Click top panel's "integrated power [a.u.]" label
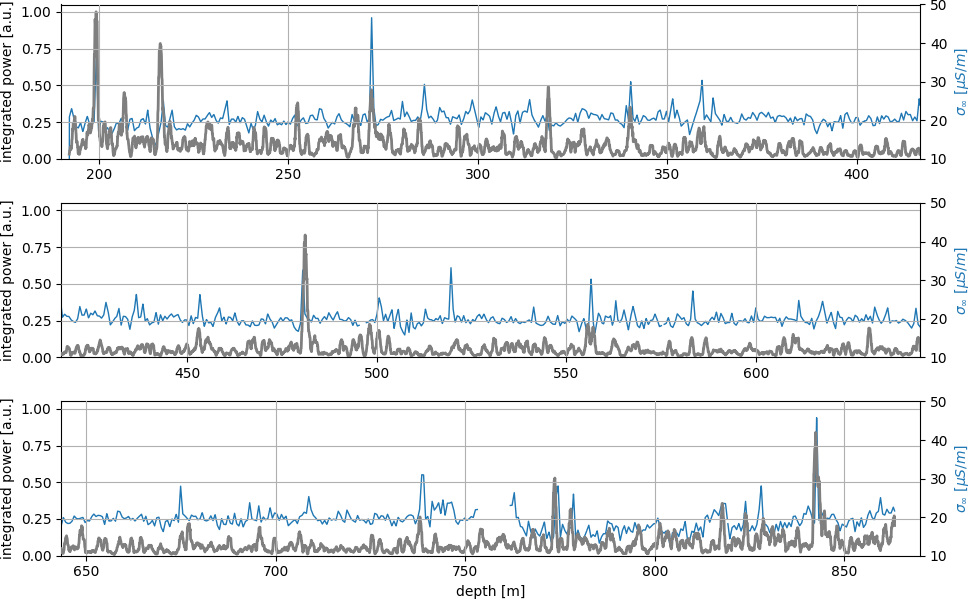 coord(8,83)
